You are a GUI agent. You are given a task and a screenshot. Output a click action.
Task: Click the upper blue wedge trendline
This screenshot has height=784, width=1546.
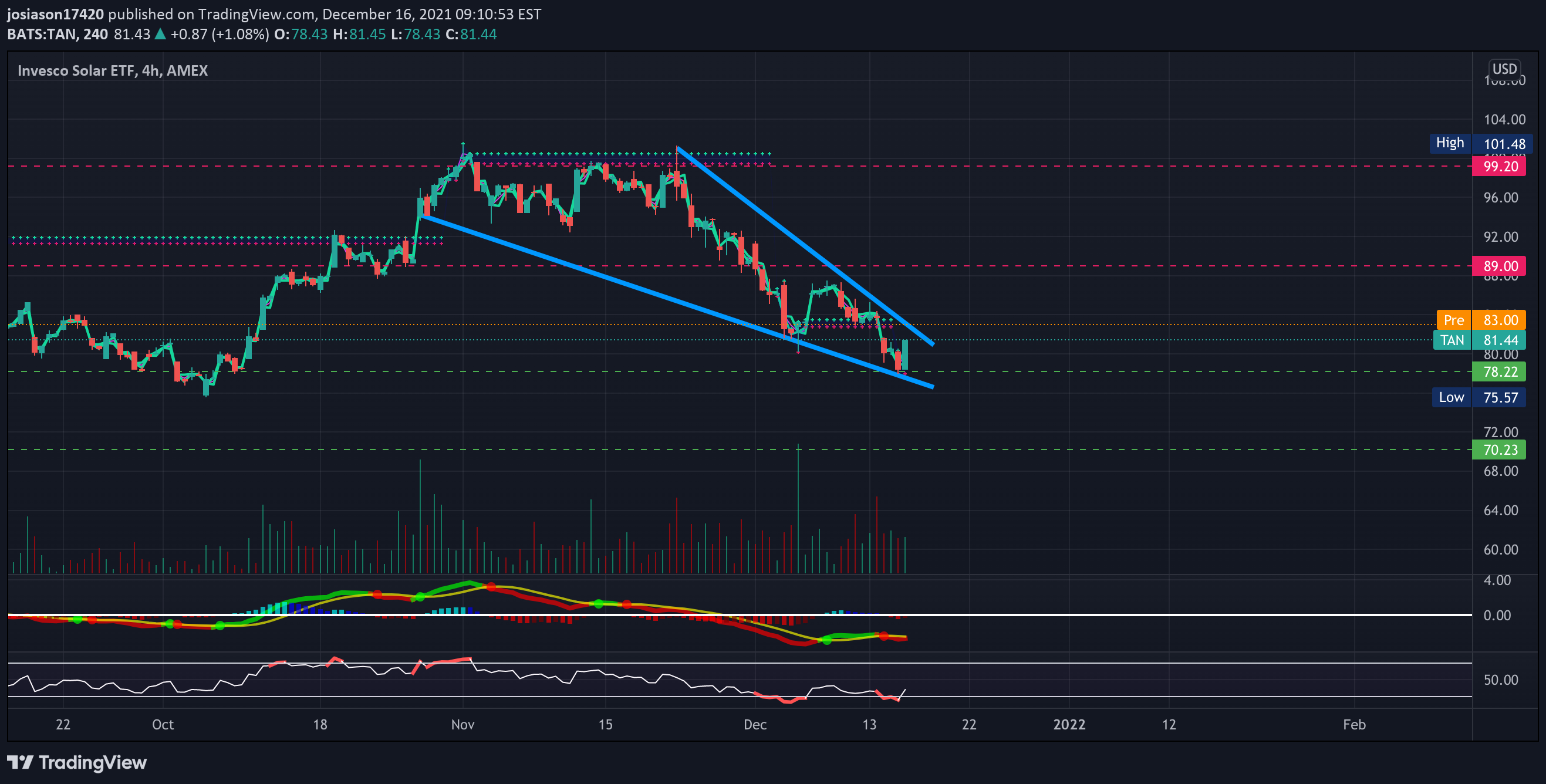tap(804, 245)
